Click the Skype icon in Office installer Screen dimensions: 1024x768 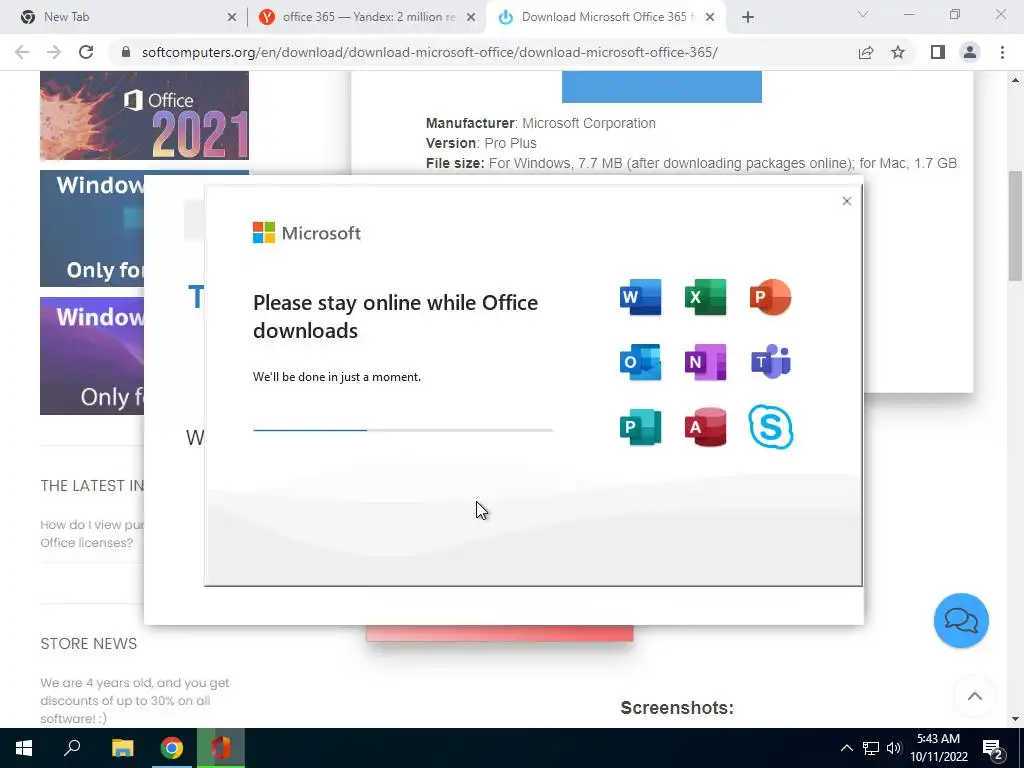pos(771,427)
